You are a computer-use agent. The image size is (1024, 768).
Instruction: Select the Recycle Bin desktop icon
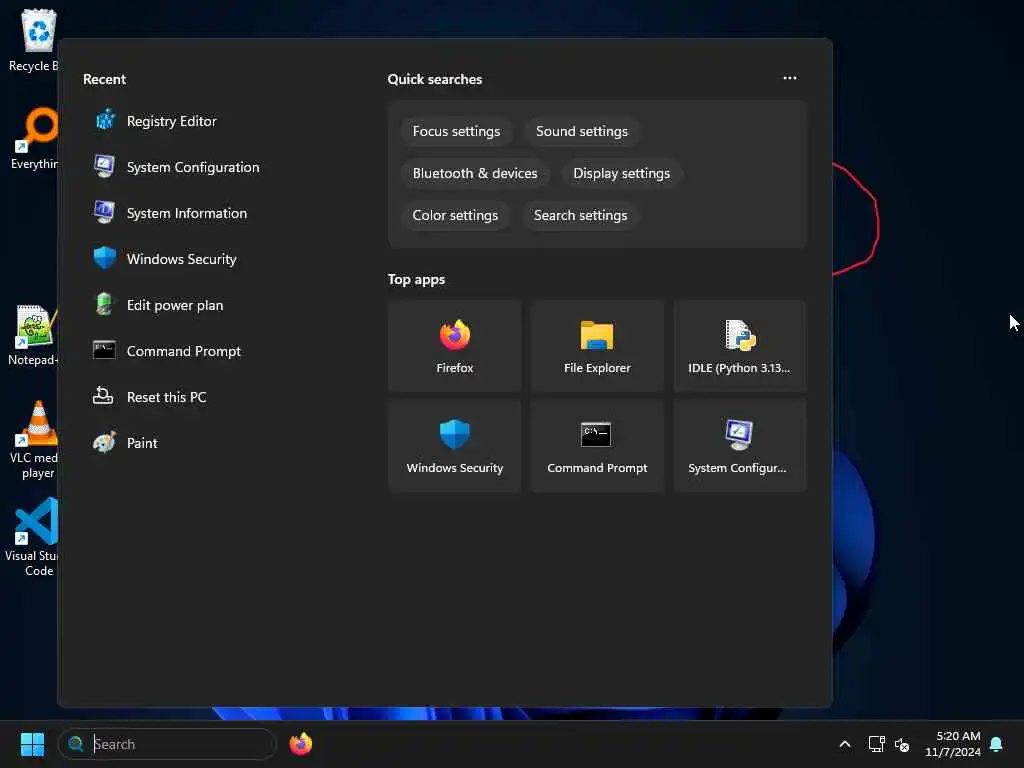click(34, 40)
